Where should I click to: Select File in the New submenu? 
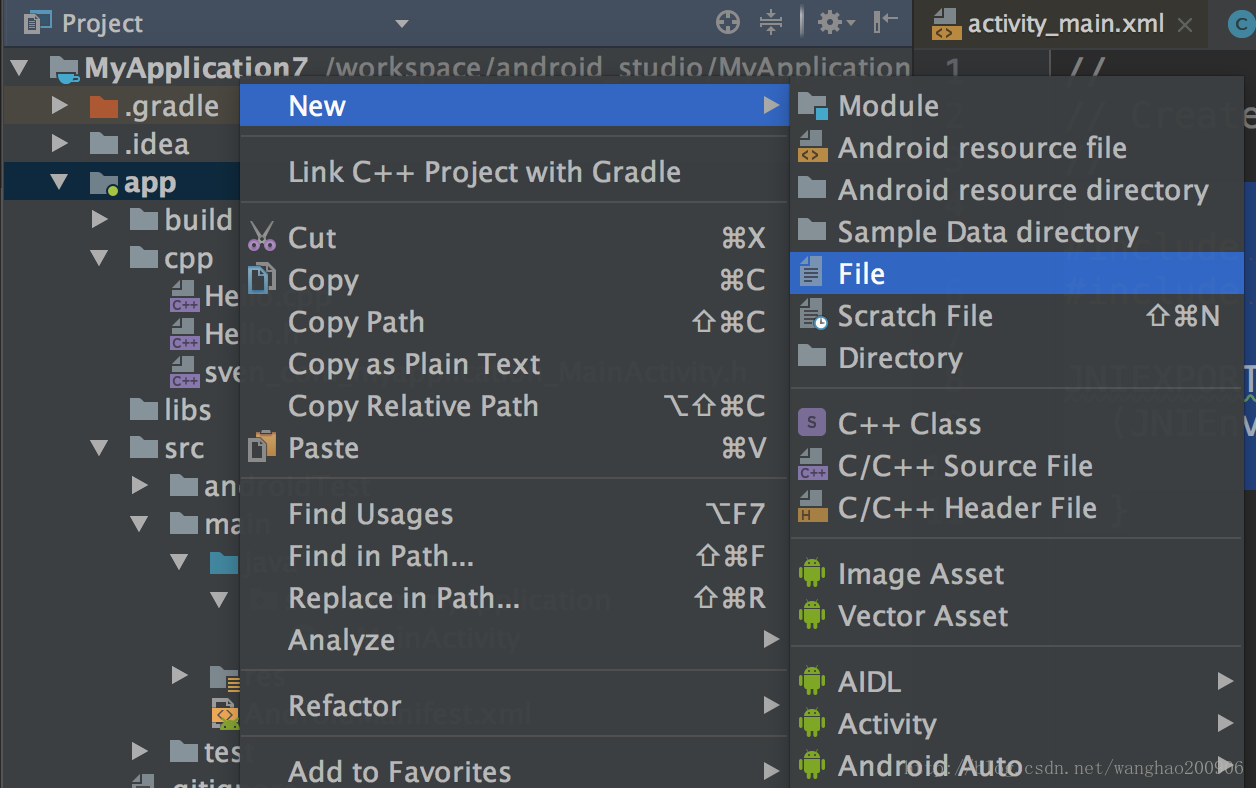coord(861,274)
